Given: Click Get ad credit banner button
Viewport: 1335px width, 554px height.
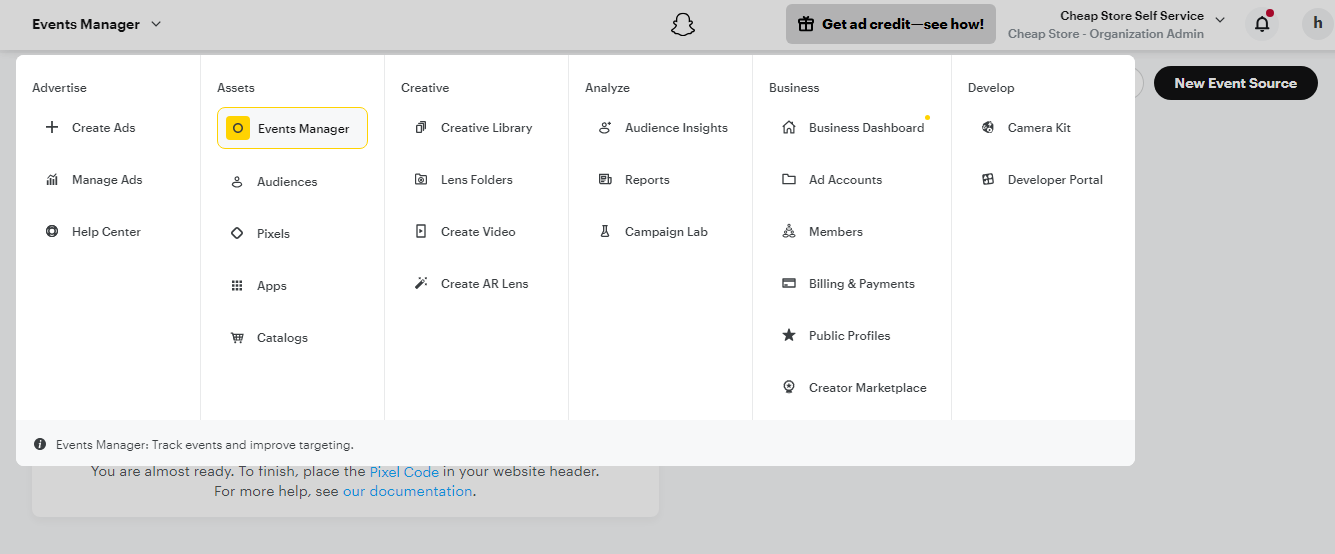Looking at the screenshot, I should click(x=890, y=24).
